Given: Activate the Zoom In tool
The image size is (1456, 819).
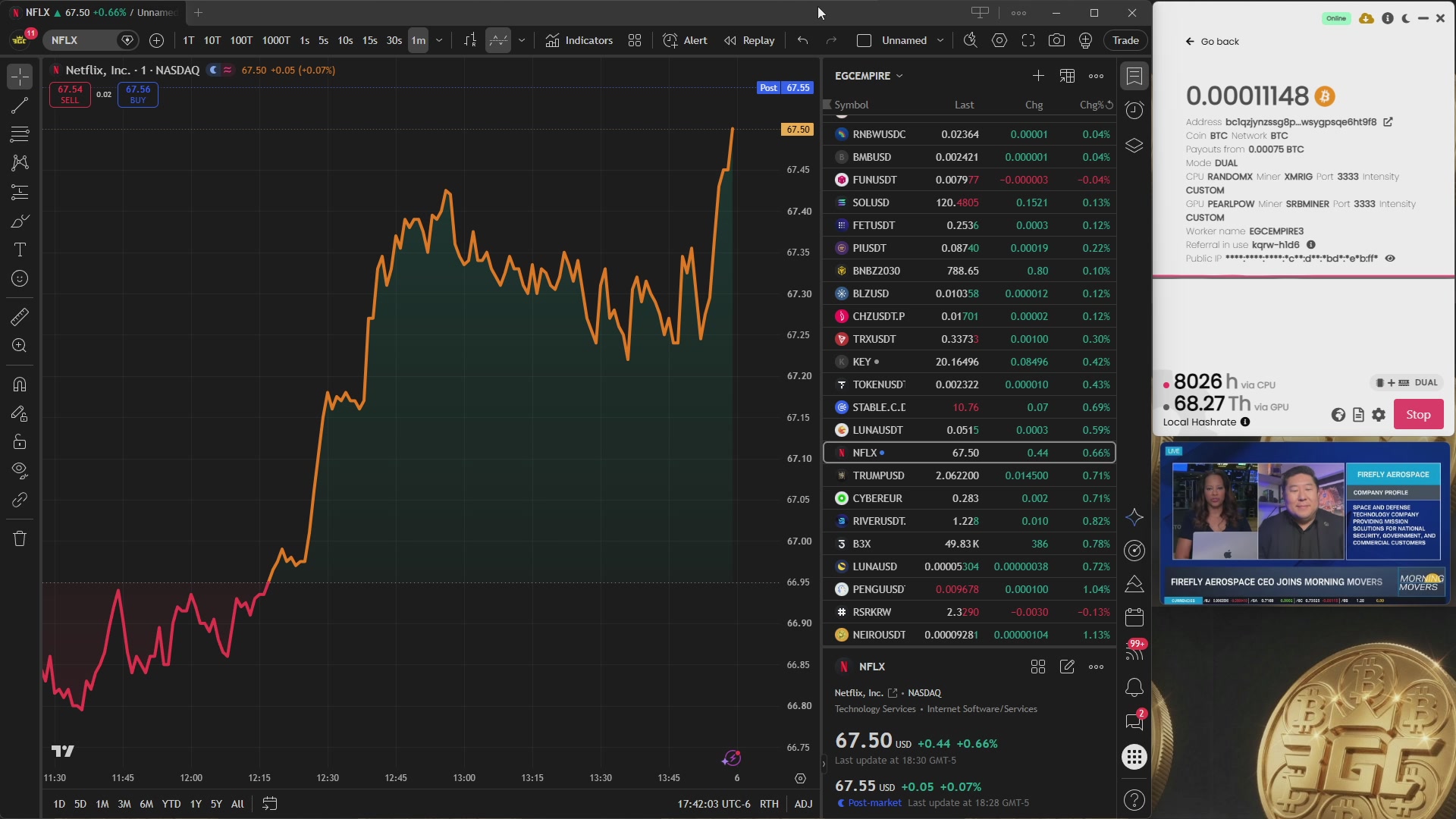Looking at the screenshot, I should click(x=20, y=346).
